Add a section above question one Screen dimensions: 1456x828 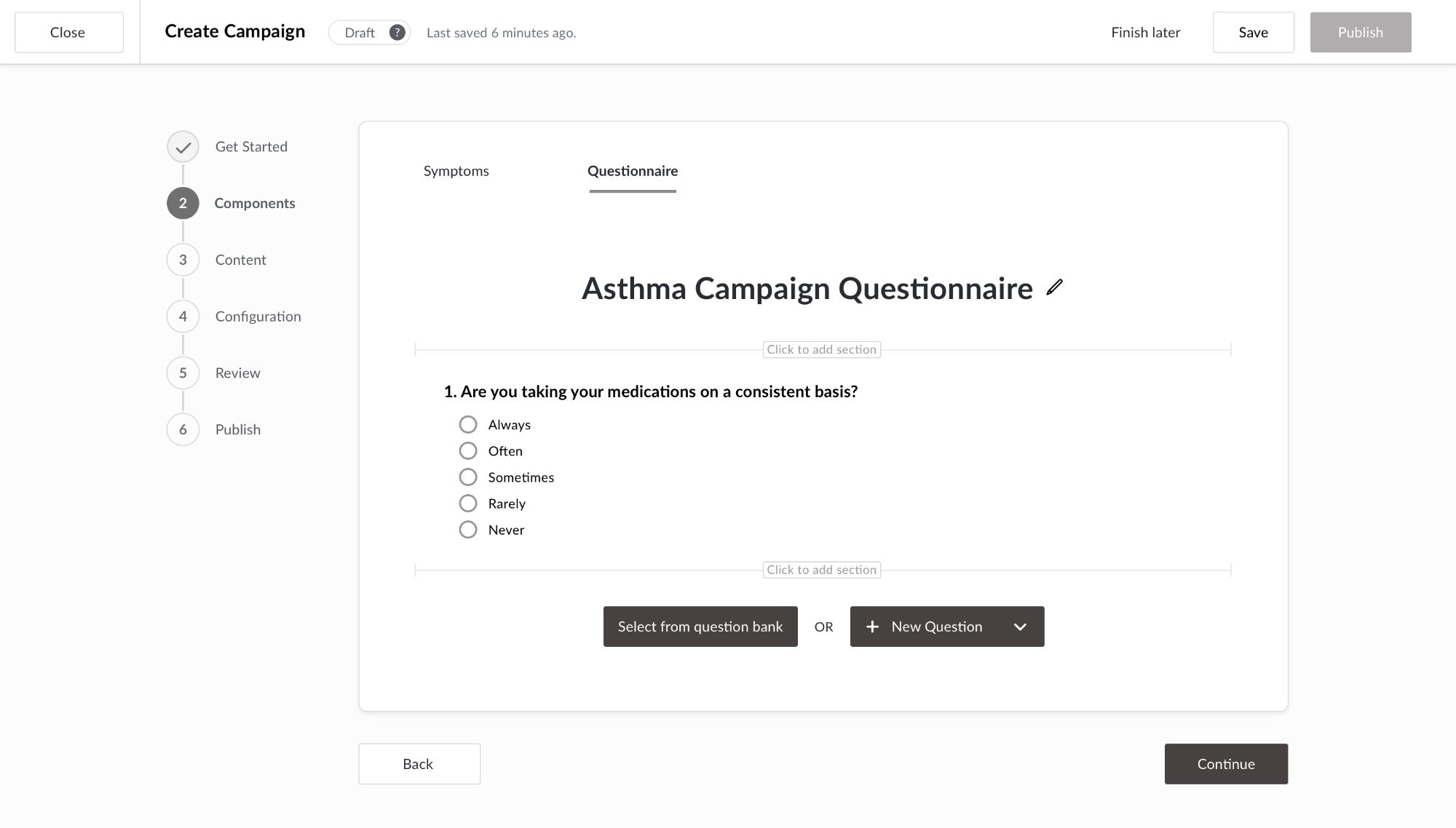822,350
